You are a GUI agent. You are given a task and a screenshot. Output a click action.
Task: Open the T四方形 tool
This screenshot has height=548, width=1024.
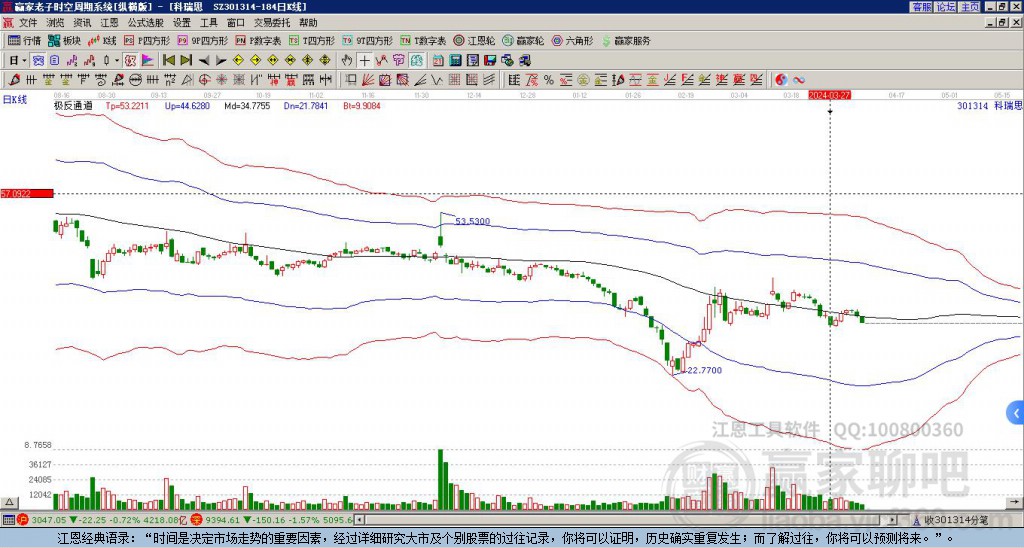[312, 40]
